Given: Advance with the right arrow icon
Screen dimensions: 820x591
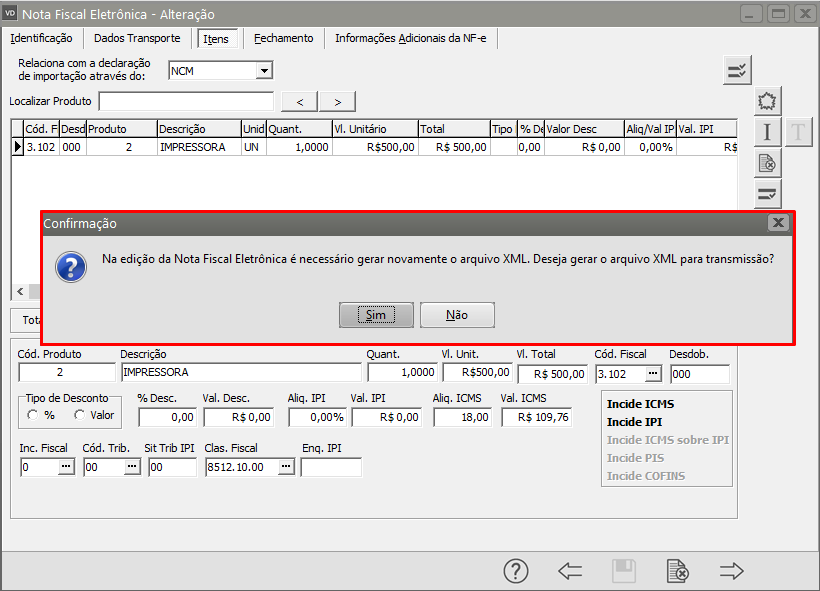Looking at the screenshot, I should point(732,571).
